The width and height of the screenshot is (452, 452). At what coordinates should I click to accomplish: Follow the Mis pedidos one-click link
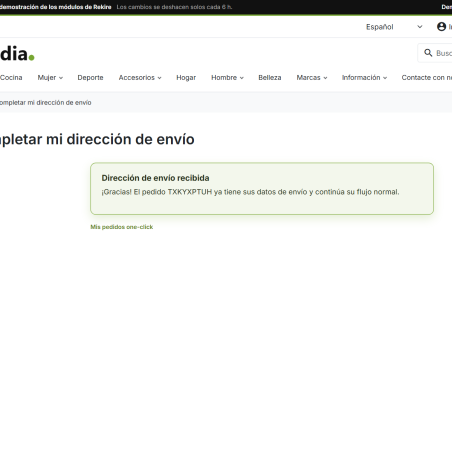tap(122, 227)
